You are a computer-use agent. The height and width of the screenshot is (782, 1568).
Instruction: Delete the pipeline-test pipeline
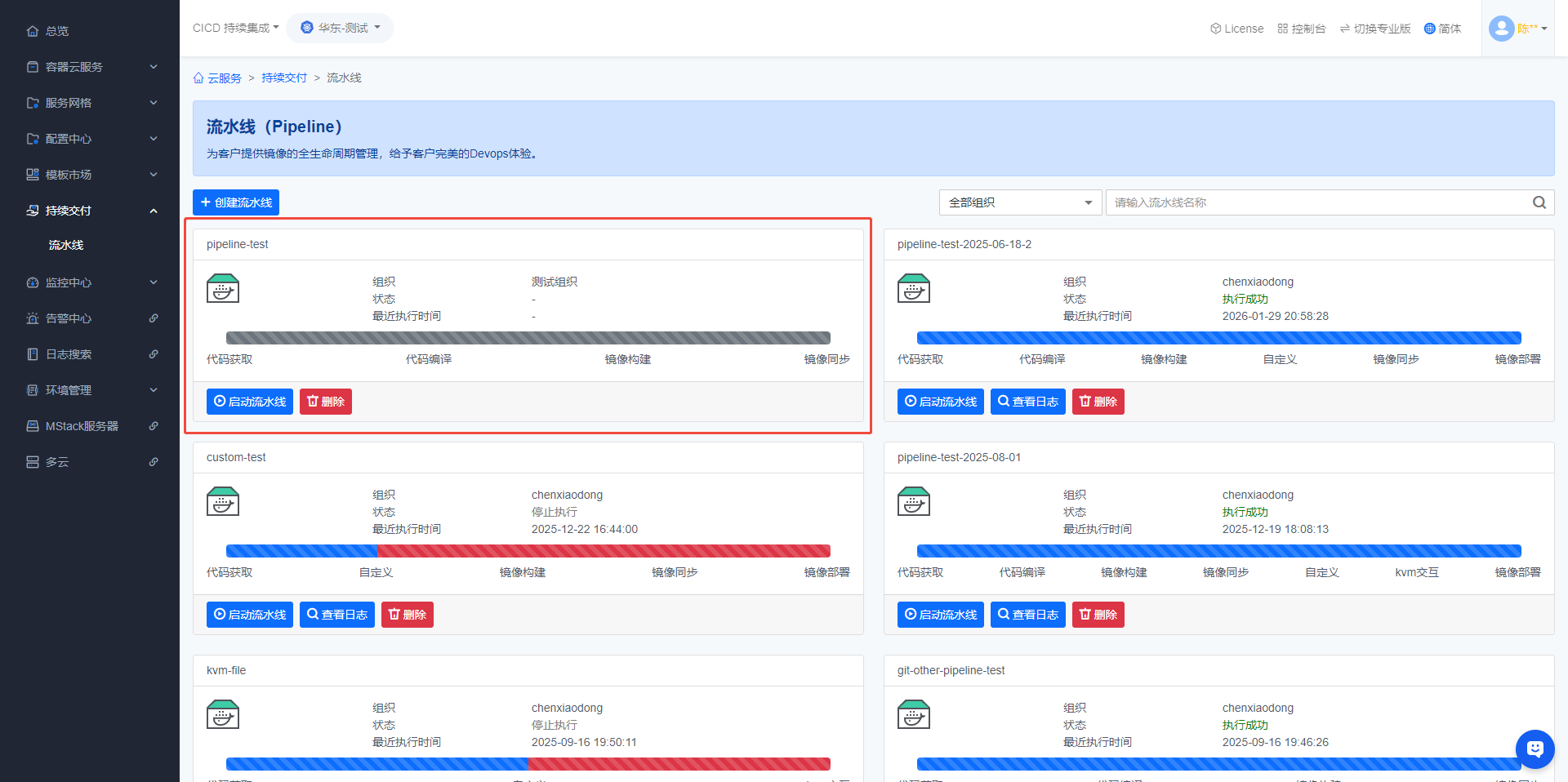point(326,402)
